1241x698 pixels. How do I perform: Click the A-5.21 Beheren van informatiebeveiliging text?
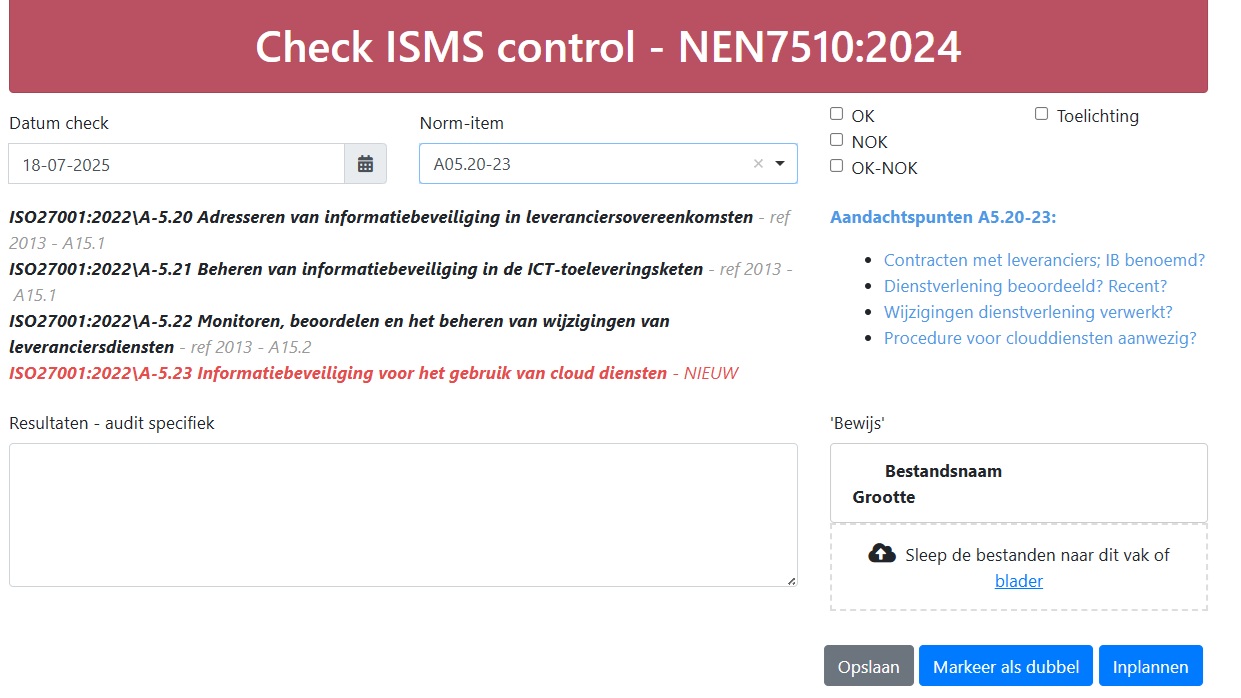coord(356,269)
